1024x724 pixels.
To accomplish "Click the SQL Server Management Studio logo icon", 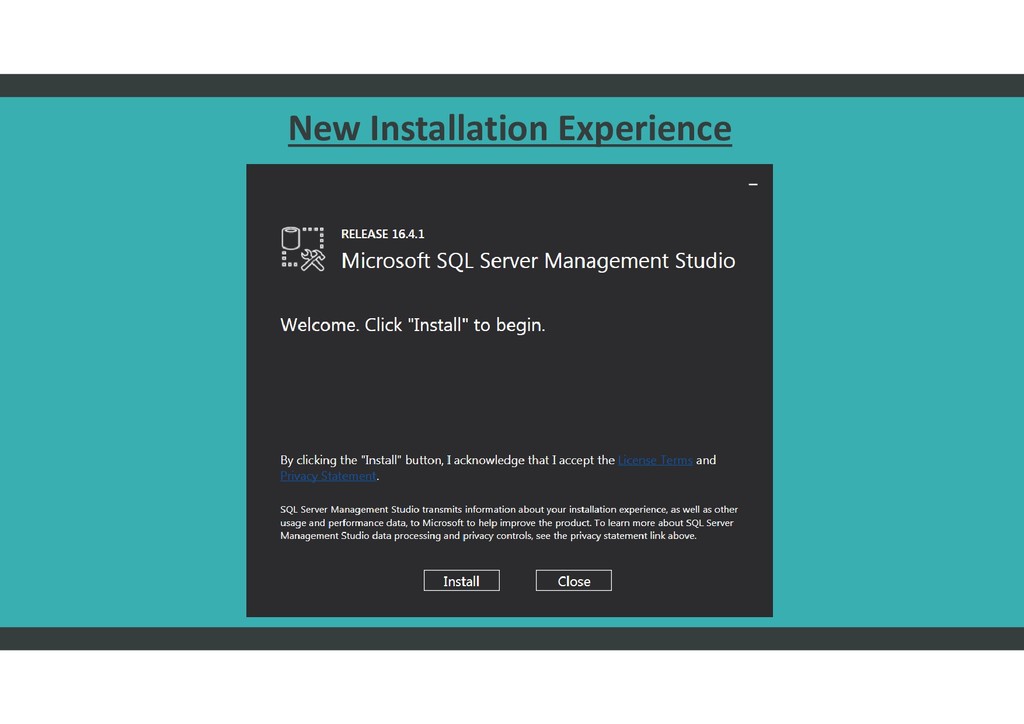I will tap(303, 249).
